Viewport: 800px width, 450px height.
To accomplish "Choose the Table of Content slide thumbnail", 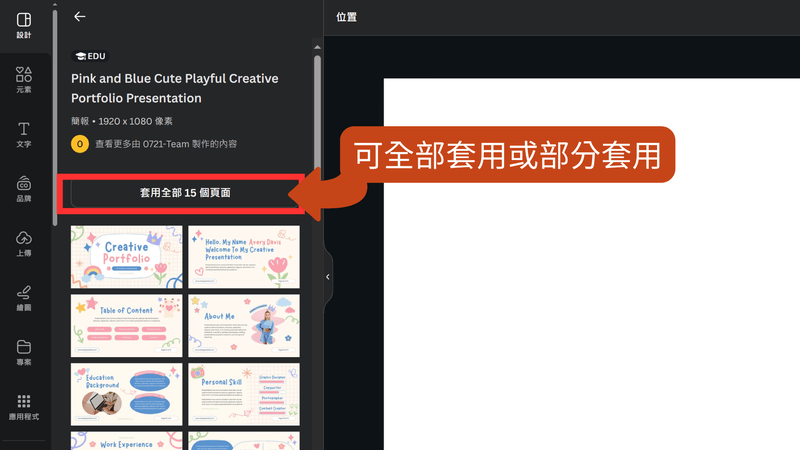I will pyautogui.click(x=126, y=325).
